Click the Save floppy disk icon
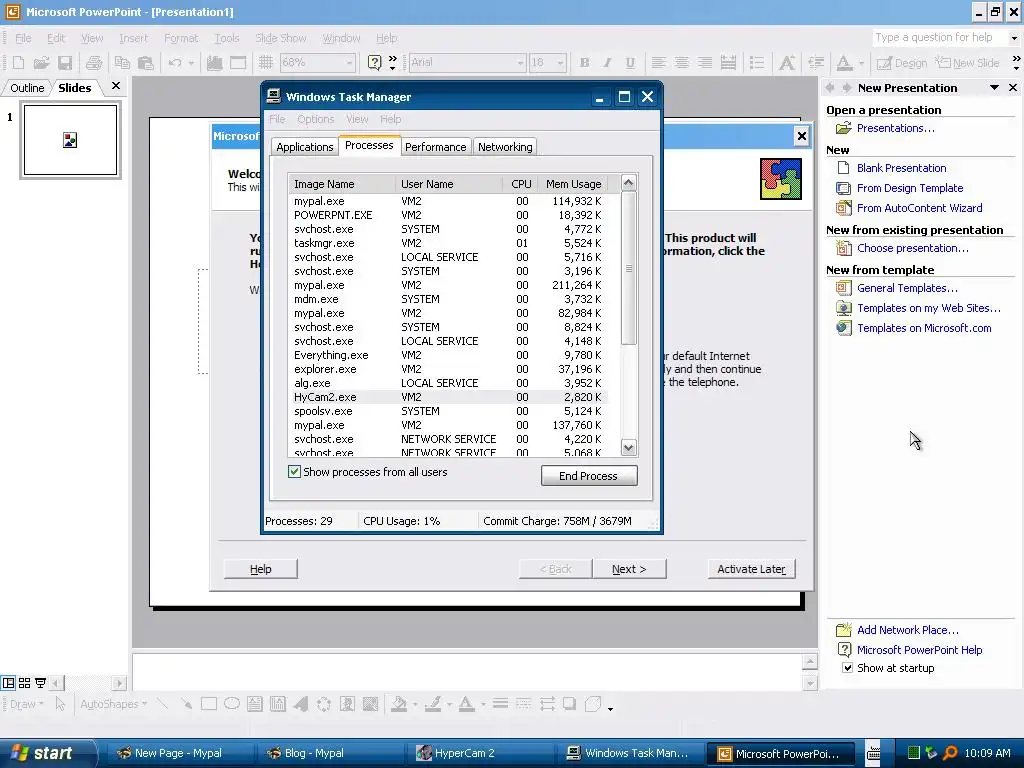Screen dimensions: 1024x768 [65, 63]
